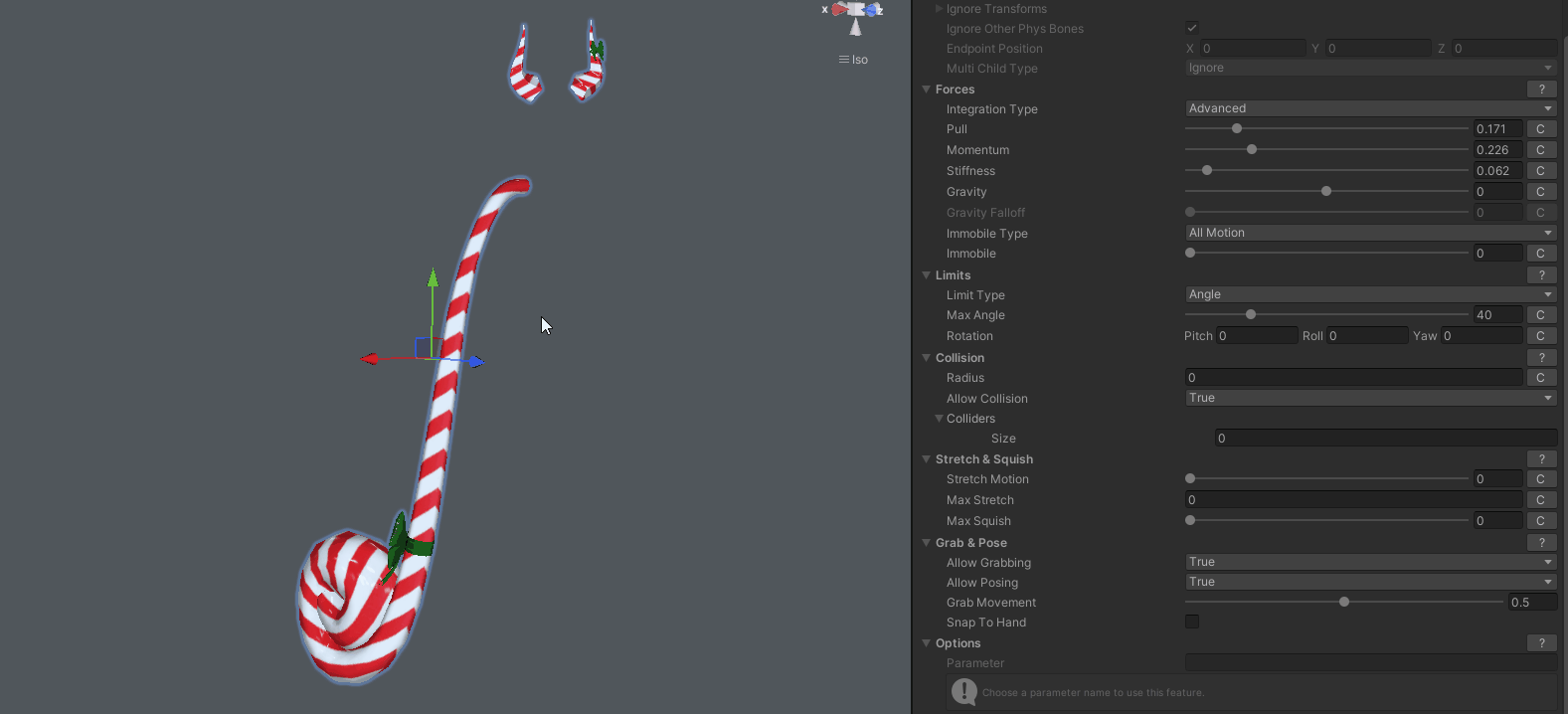The width and height of the screenshot is (1568, 714).
Task: Enable the Snap To Hand checkbox
Action: coord(1191,622)
